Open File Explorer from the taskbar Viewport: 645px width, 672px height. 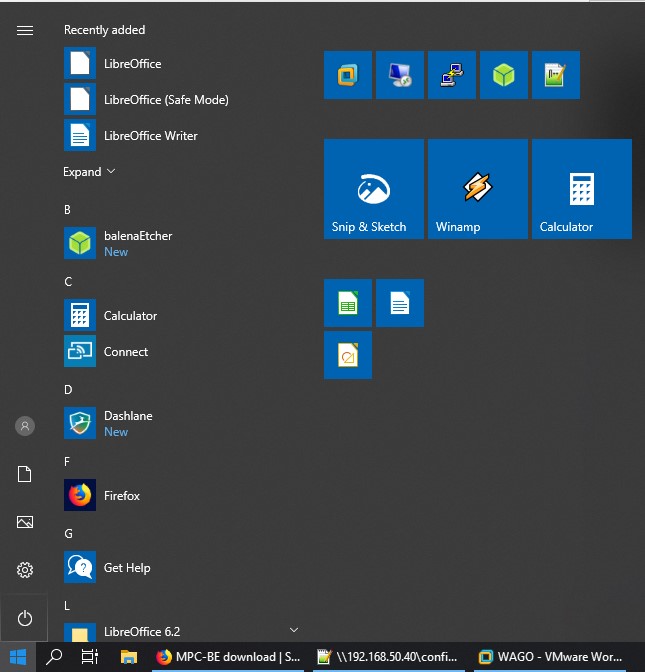tap(129, 657)
